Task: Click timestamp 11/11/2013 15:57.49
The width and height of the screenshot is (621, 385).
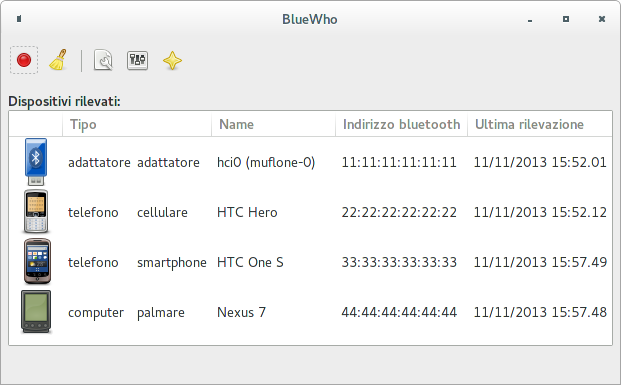Action: pyautogui.click(x=540, y=262)
